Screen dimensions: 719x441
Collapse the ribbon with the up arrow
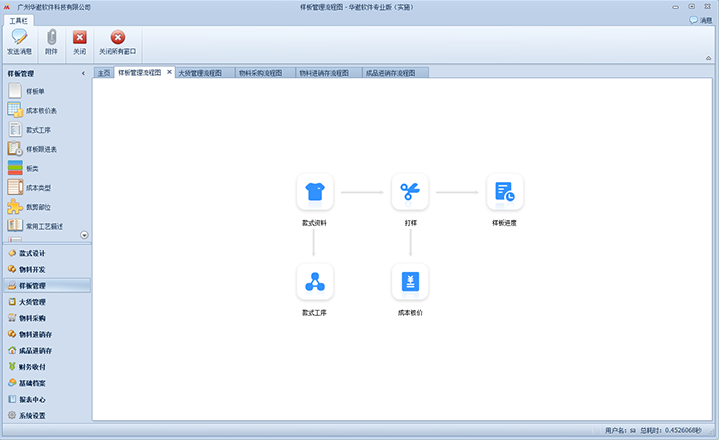coord(708,58)
